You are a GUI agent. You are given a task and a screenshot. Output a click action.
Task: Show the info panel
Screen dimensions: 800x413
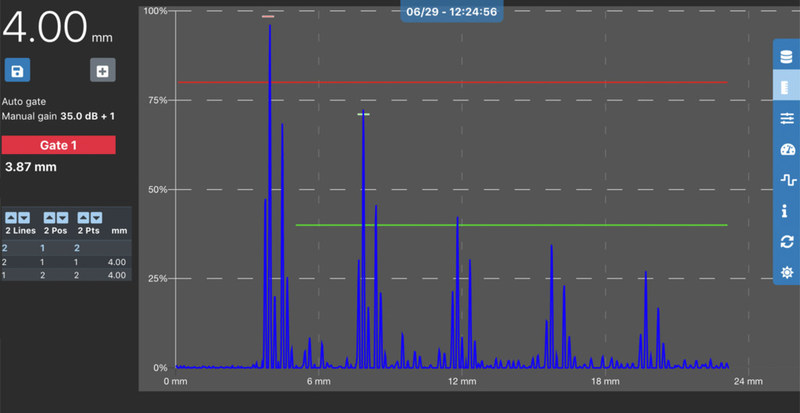pos(787,210)
